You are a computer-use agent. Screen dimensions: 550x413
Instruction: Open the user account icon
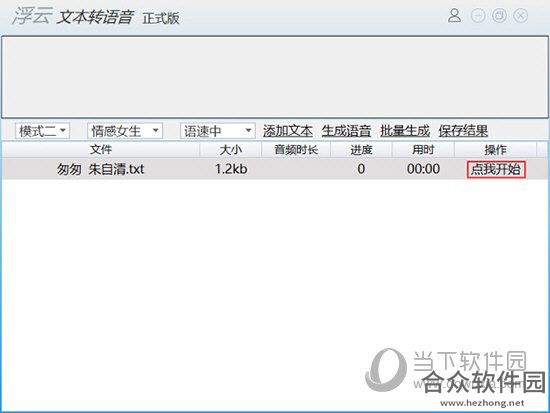pos(454,16)
